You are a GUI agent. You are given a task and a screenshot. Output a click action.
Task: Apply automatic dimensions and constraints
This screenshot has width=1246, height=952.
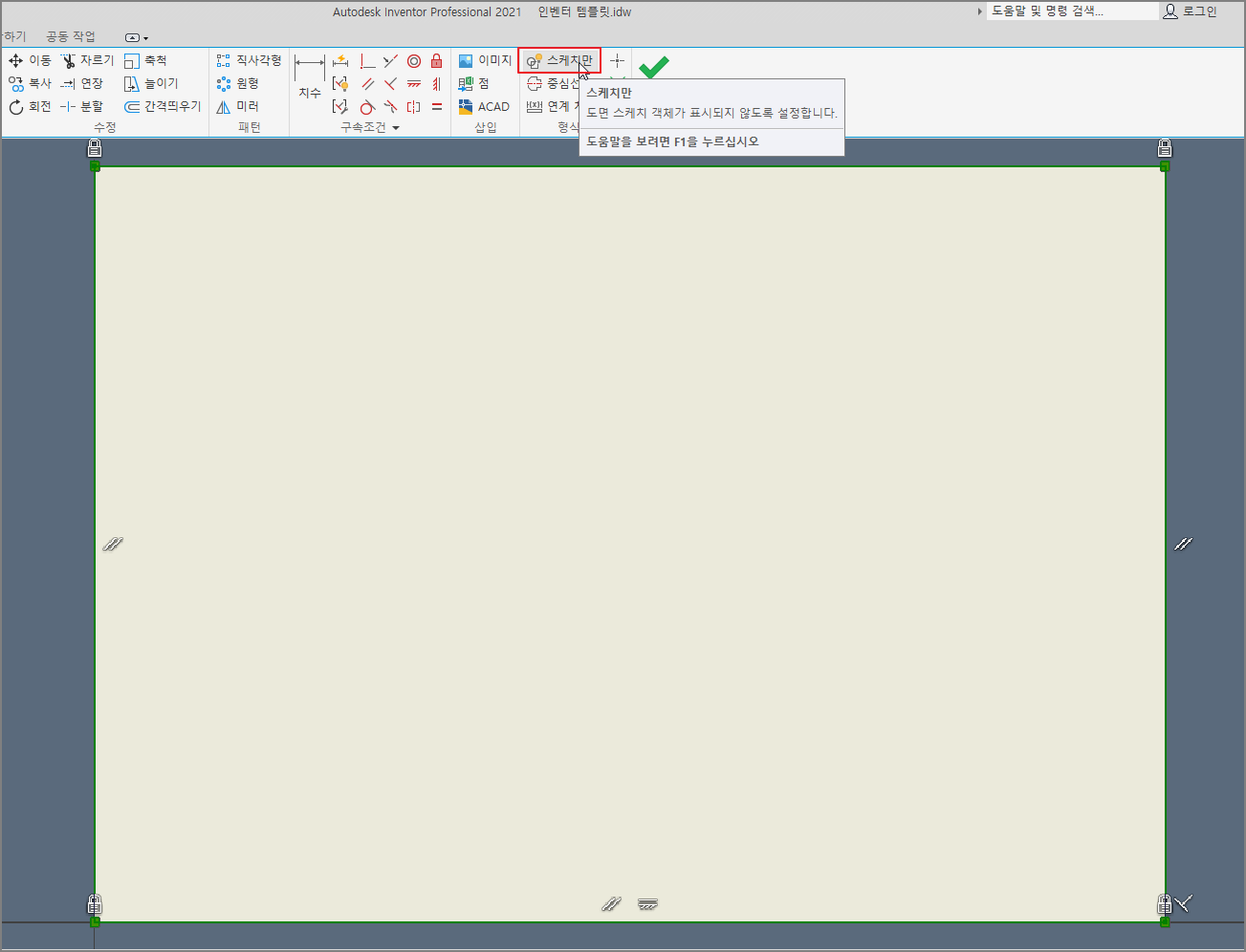[x=340, y=60]
